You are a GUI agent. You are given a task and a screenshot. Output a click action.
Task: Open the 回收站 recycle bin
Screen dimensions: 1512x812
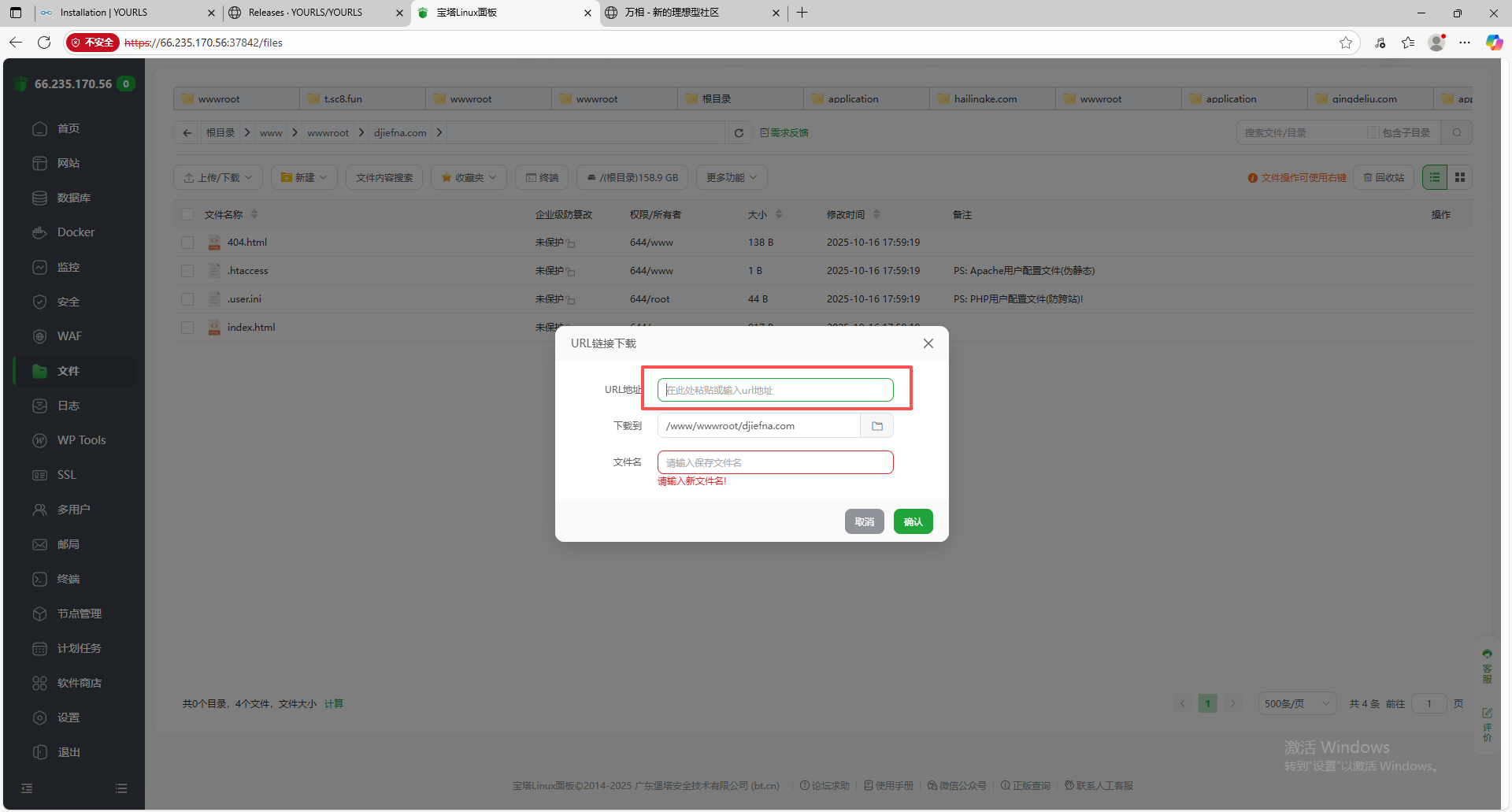(x=1384, y=178)
